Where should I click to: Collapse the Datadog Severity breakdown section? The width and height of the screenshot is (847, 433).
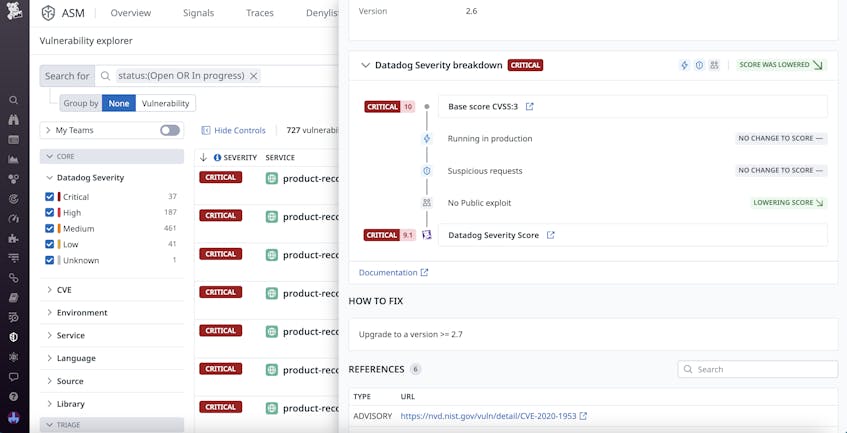365,65
